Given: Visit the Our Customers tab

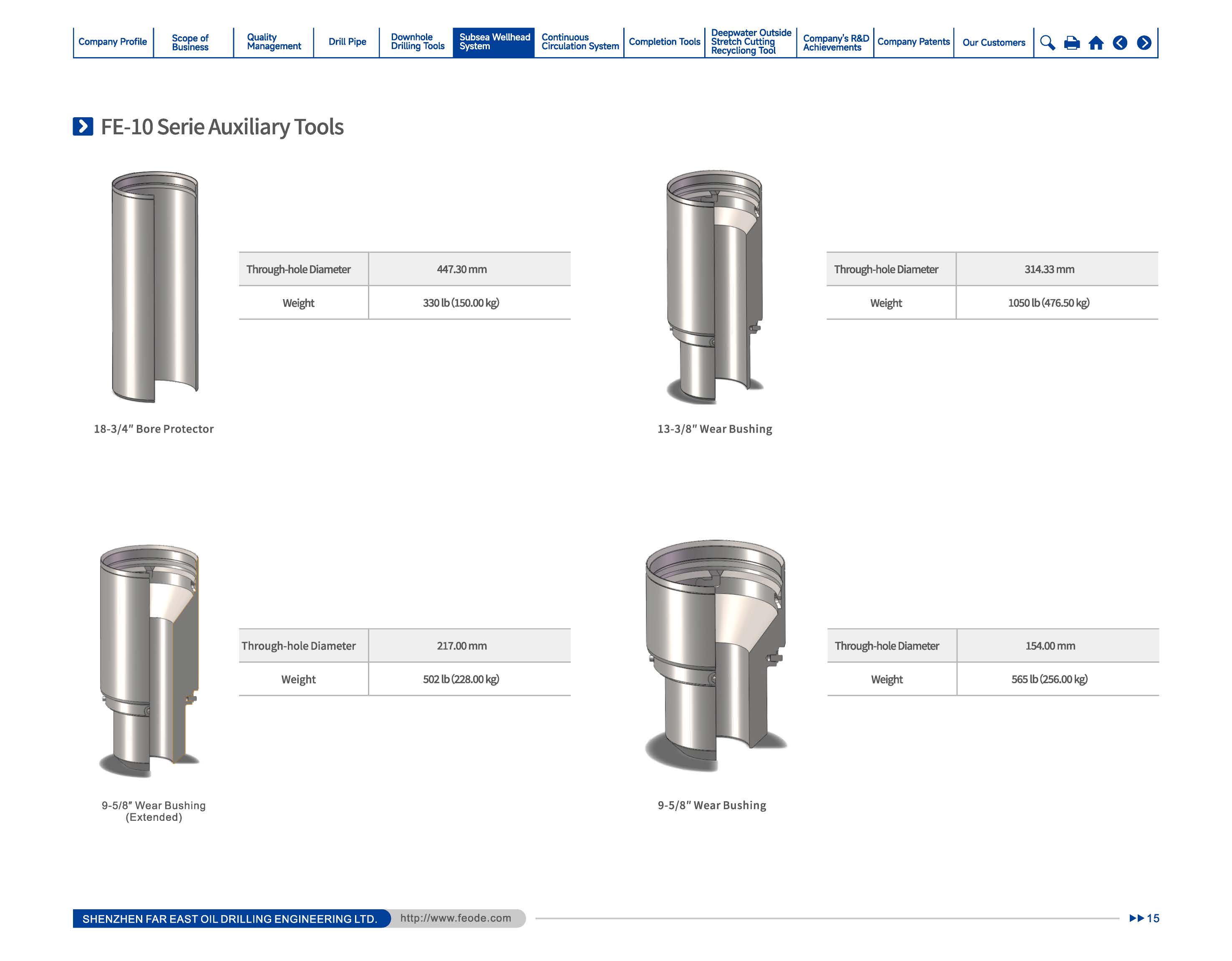Looking at the screenshot, I should (993, 42).
